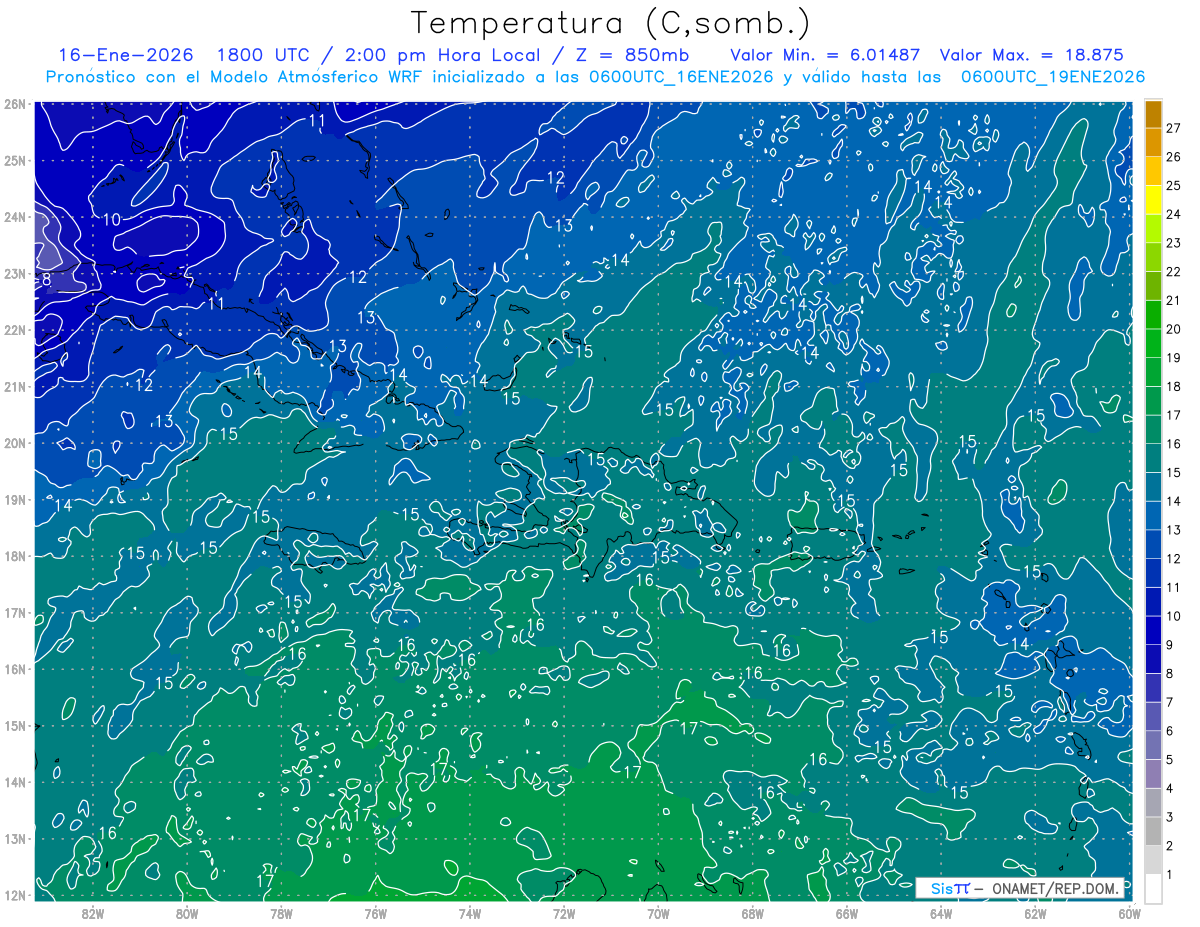Click the "18N" latitude axis label

tap(15, 555)
